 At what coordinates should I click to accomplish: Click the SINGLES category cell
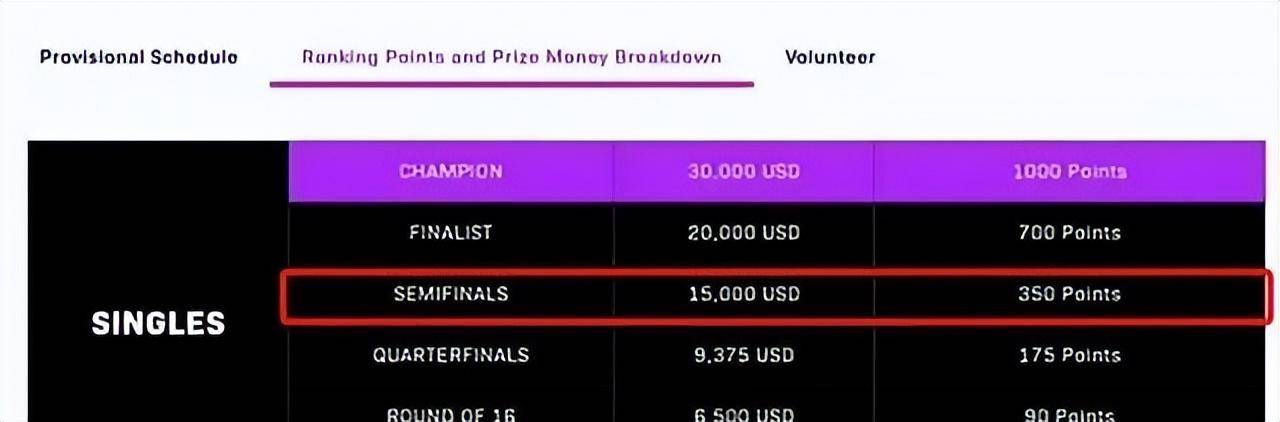(x=158, y=323)
